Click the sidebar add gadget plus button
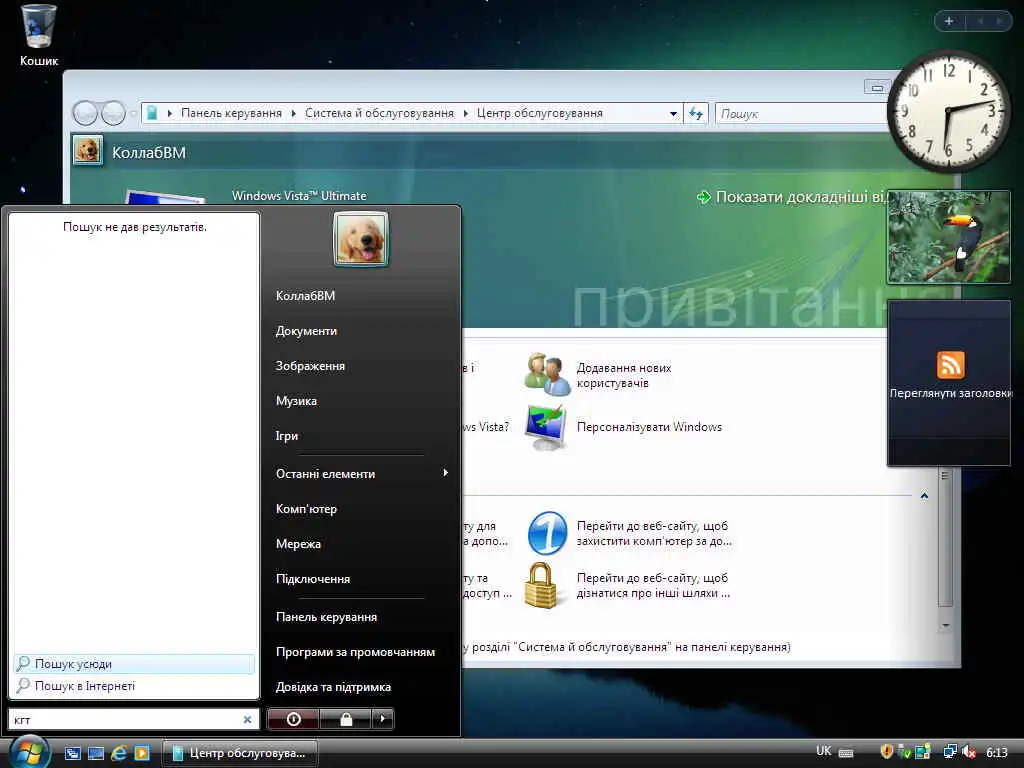This screenshot has width=1024, height=768. tap(949, 21)
